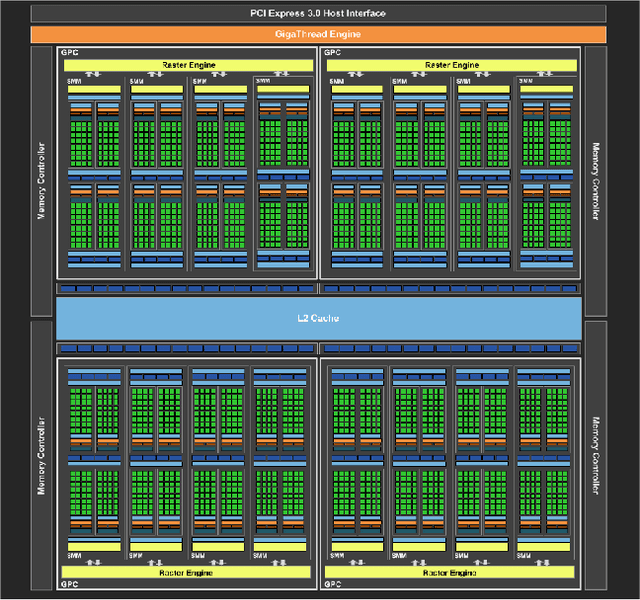
Task: Select the GPC label of the bottom-left cluster
Action: (x=68, y=584)
